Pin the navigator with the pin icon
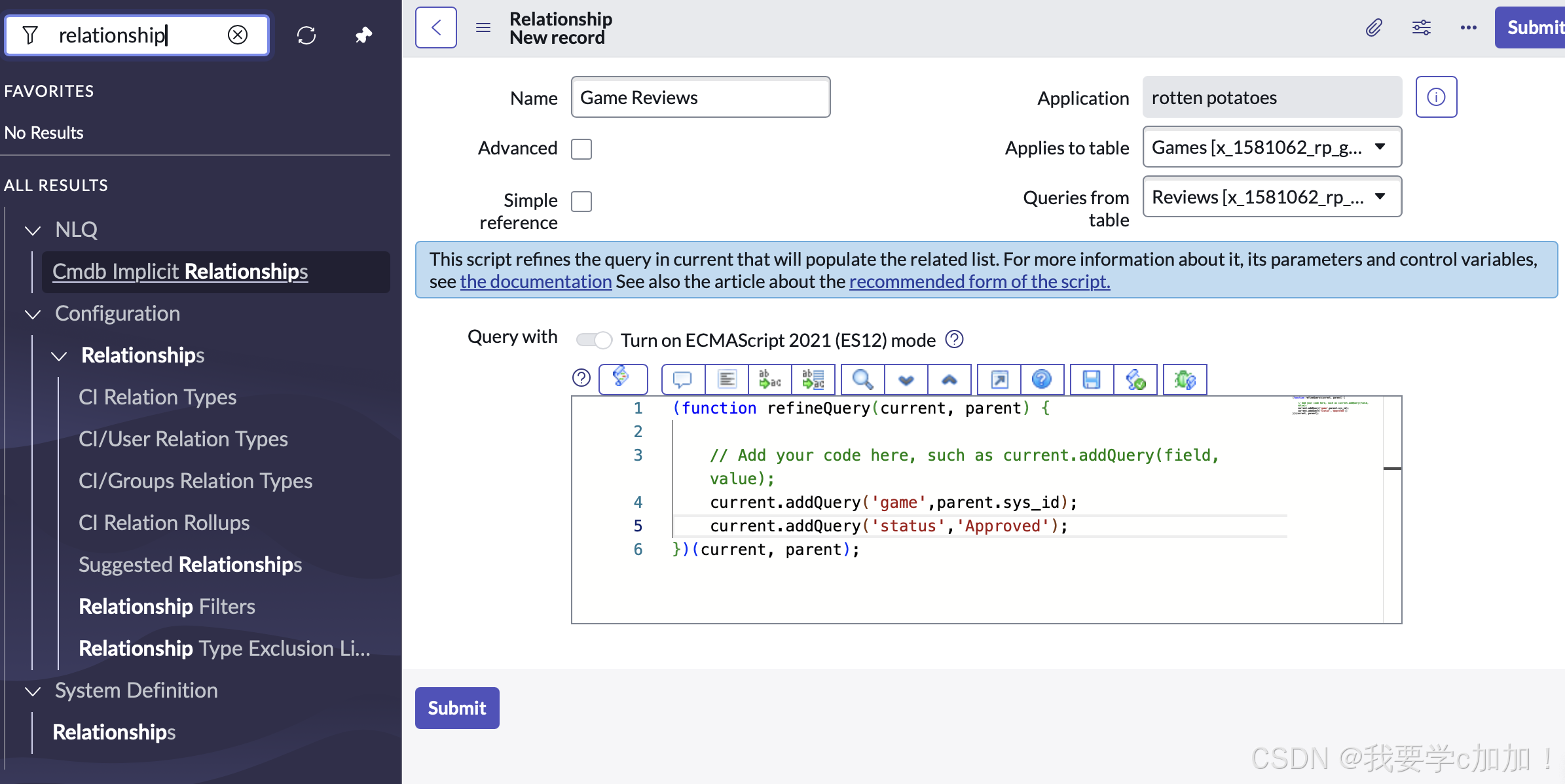Image resolution: width=1565 pixels, height=784 pixels. [363, 35]
